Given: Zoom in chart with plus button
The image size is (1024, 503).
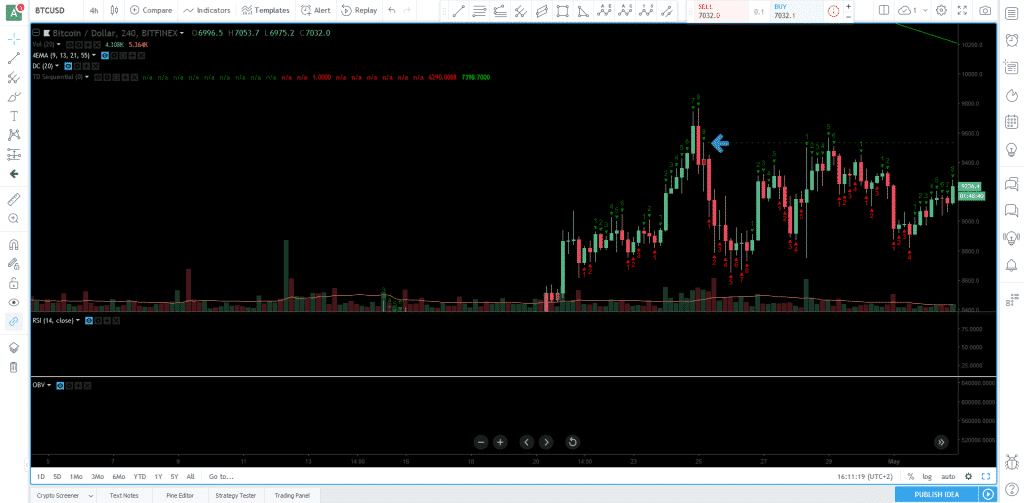Looking at the screenshot, I should 500,442.
